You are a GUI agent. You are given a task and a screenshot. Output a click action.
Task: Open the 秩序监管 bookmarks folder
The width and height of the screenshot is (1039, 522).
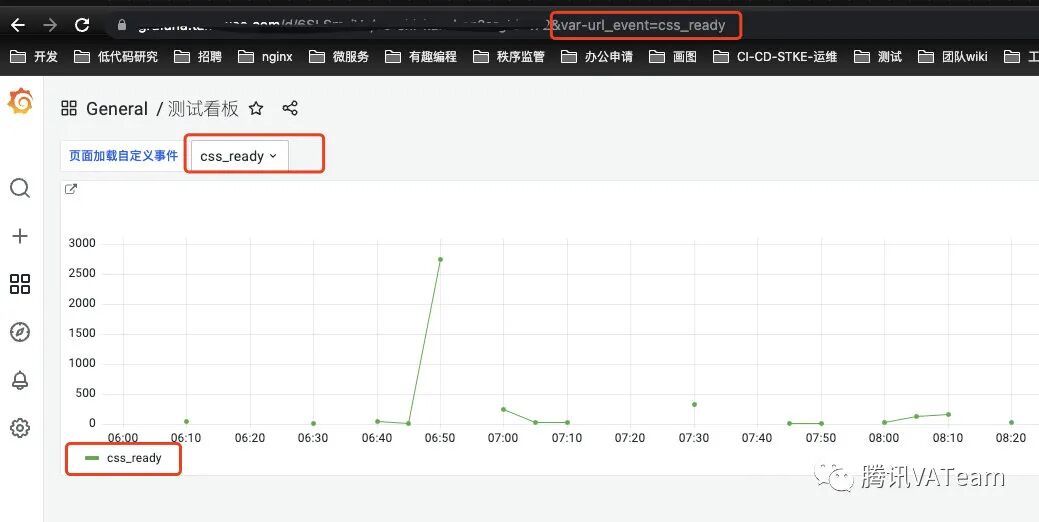[x=509, y=57]
